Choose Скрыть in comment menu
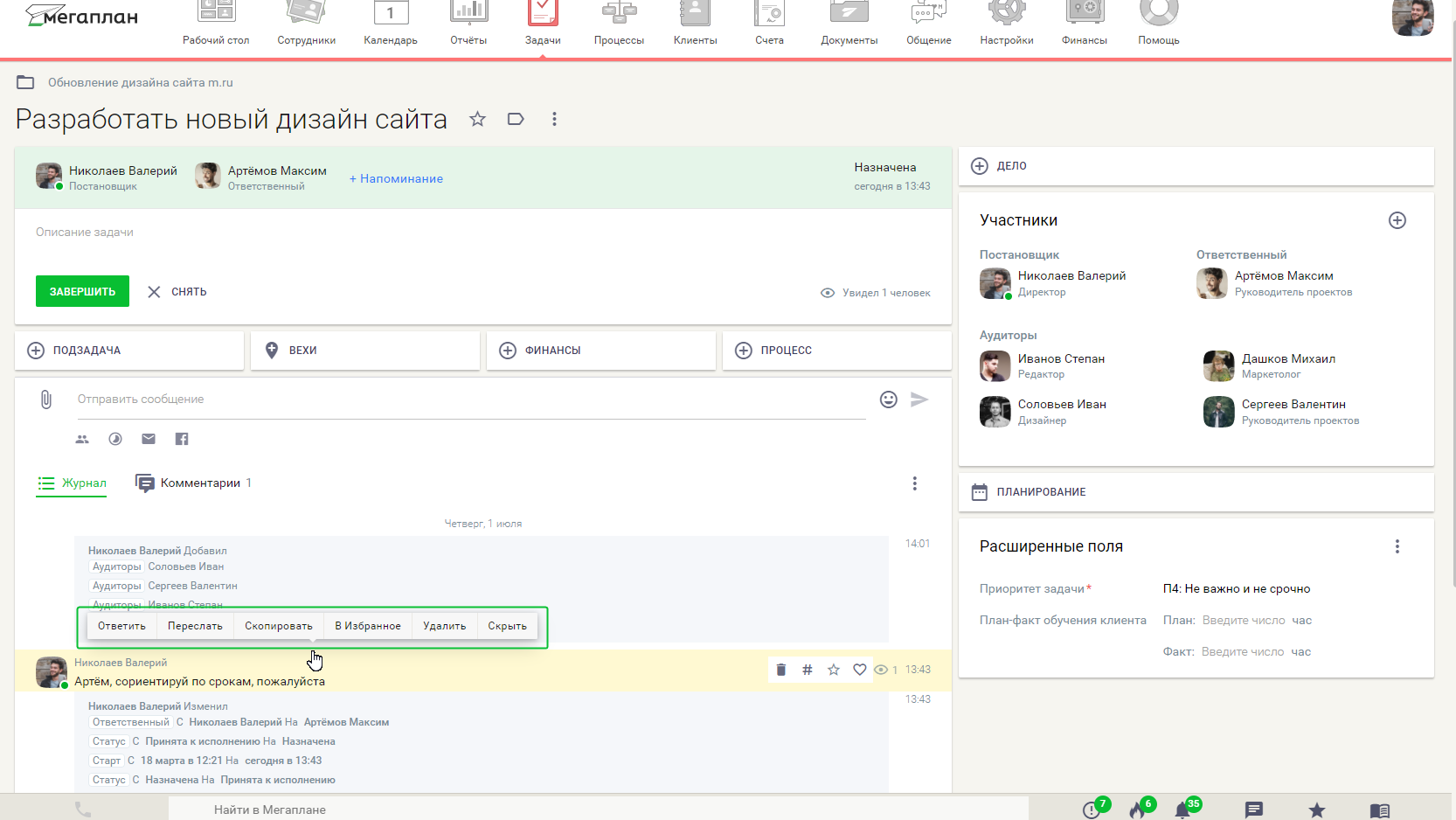 point(508,626)
